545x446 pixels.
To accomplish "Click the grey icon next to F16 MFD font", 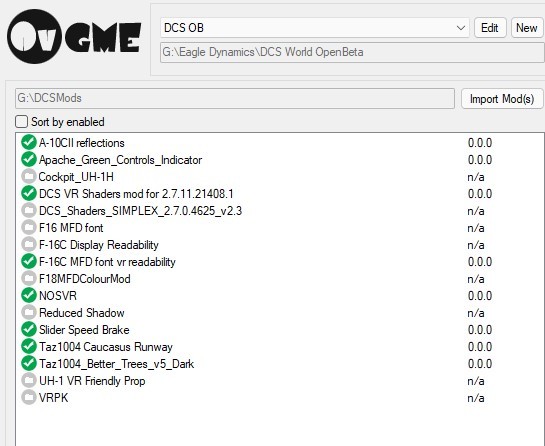I will 29,228.
